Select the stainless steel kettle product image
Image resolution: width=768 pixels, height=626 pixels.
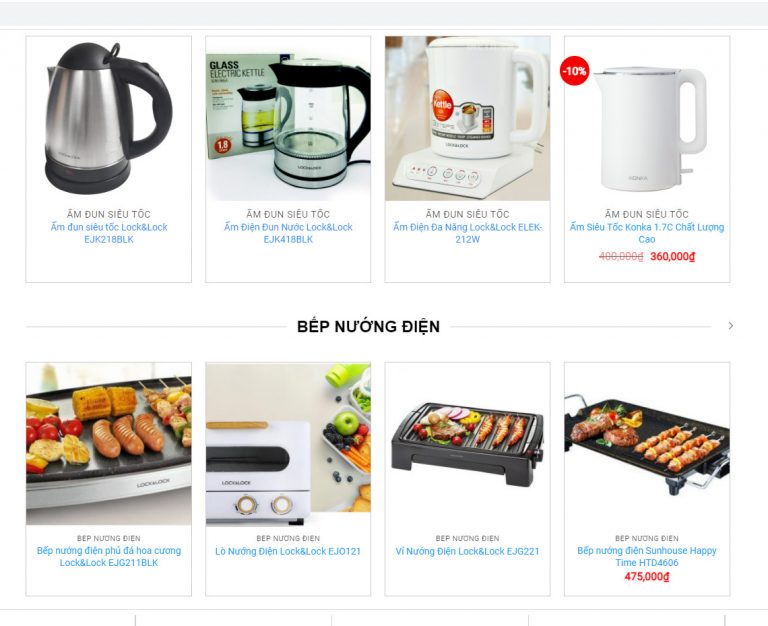point(109,118)
